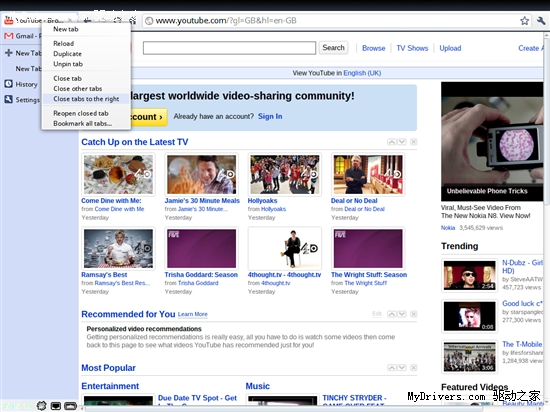550x412 pixels.
Task: Select Bookmark all tabs... entry
Action: 86,123
